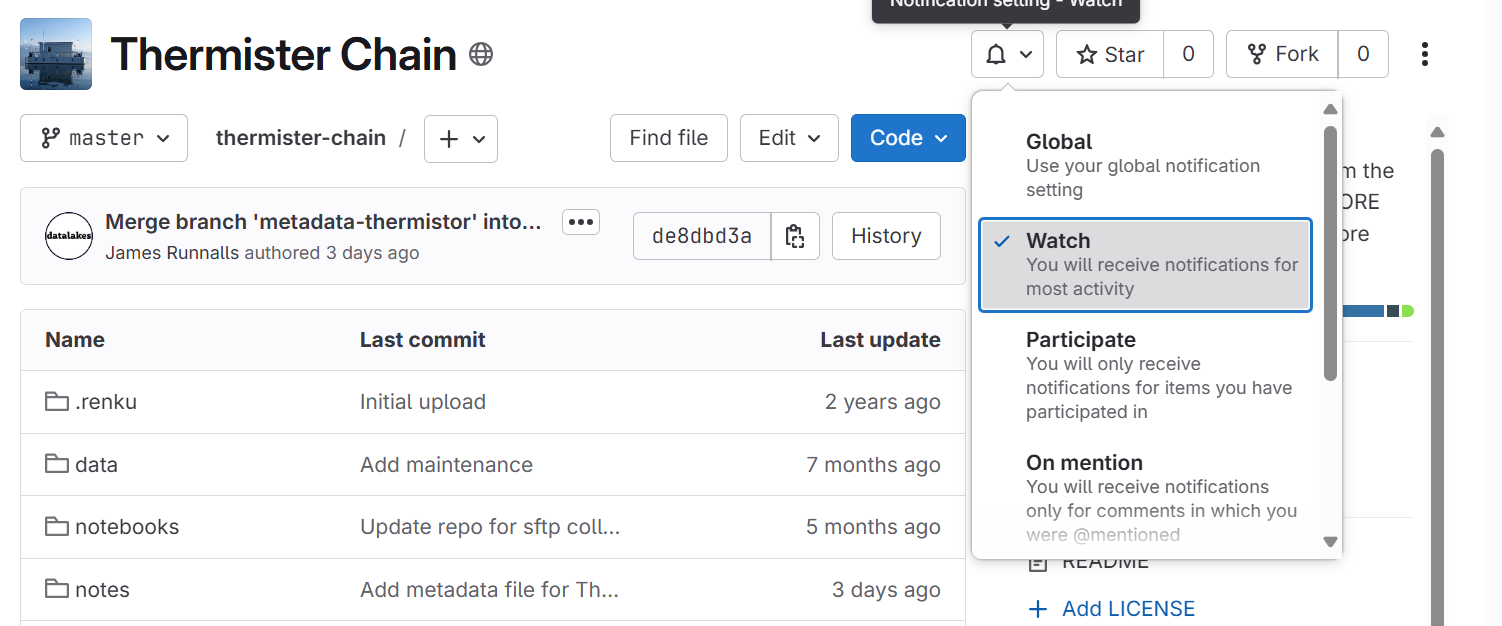
Task: Open the Edit dropdown menu
Action: pyautogui.click(x=789, y=138)
